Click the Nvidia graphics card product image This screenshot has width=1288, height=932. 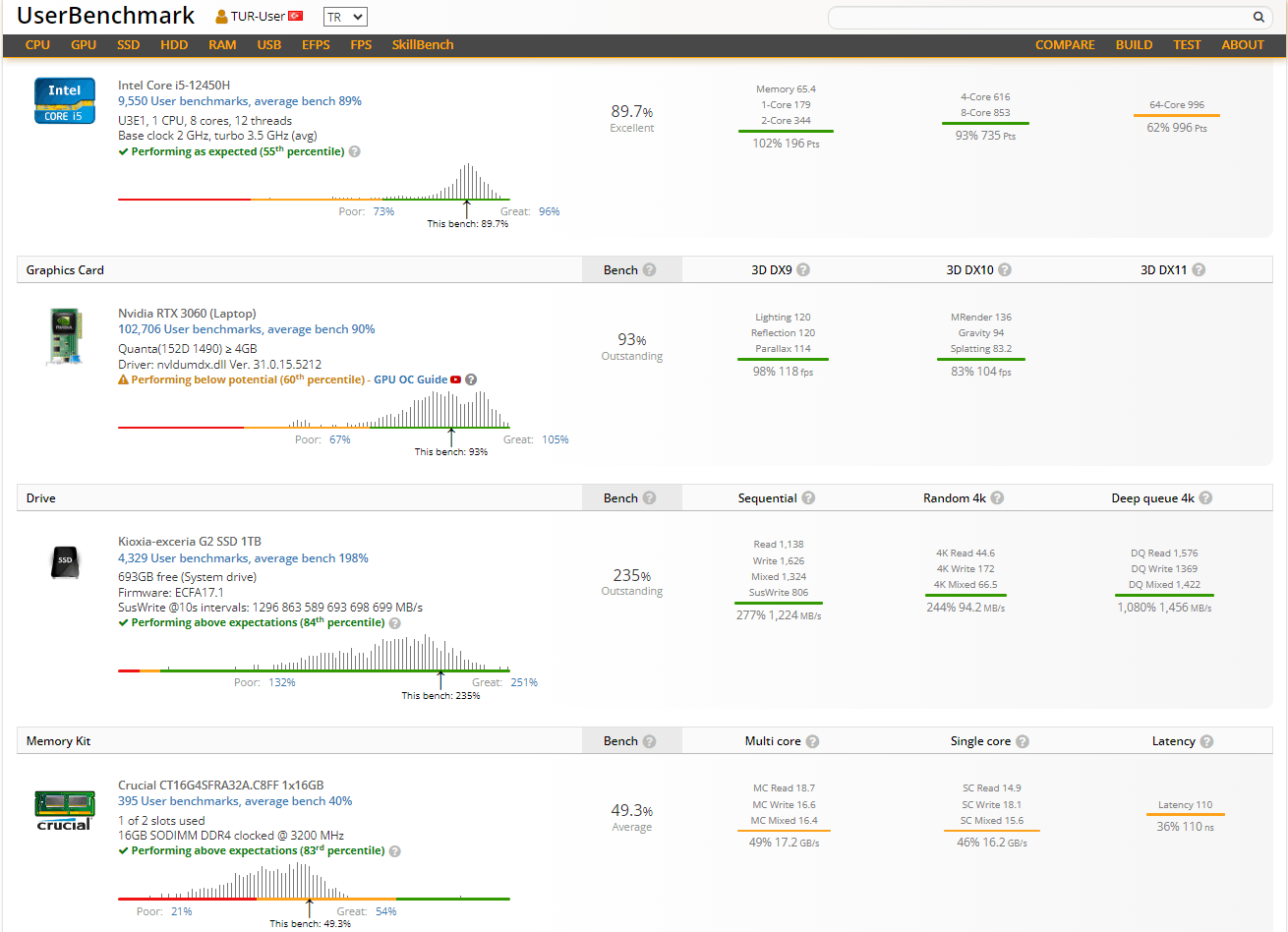(65, 335)
